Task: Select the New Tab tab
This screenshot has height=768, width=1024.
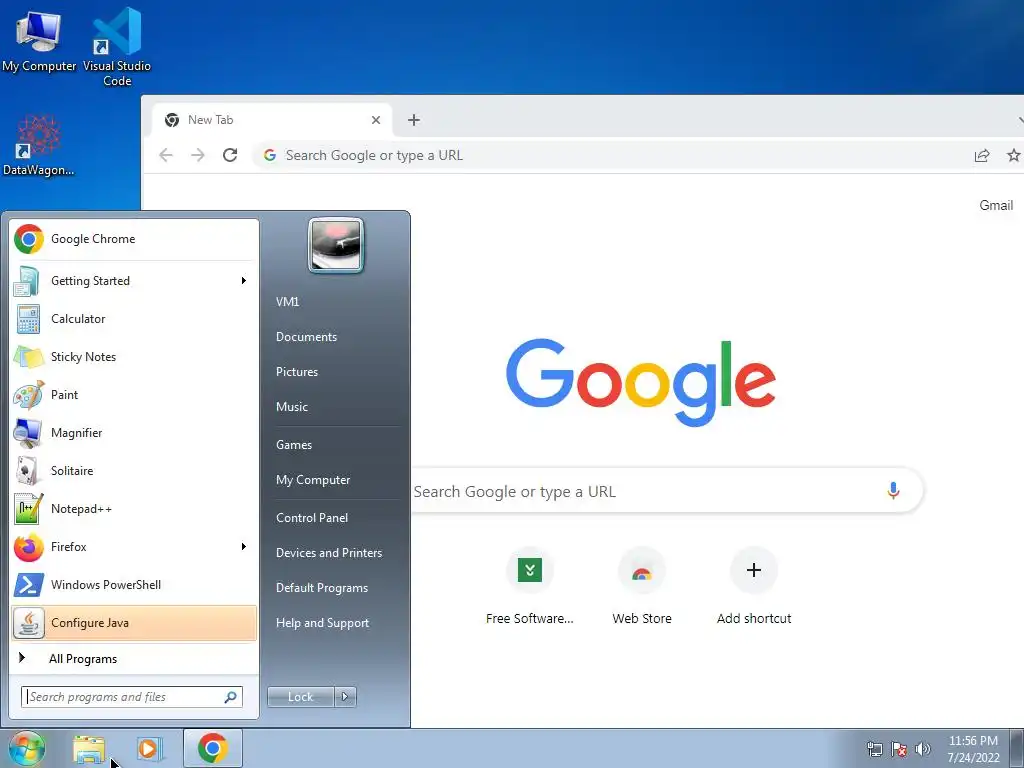Action: coord(272,120)
